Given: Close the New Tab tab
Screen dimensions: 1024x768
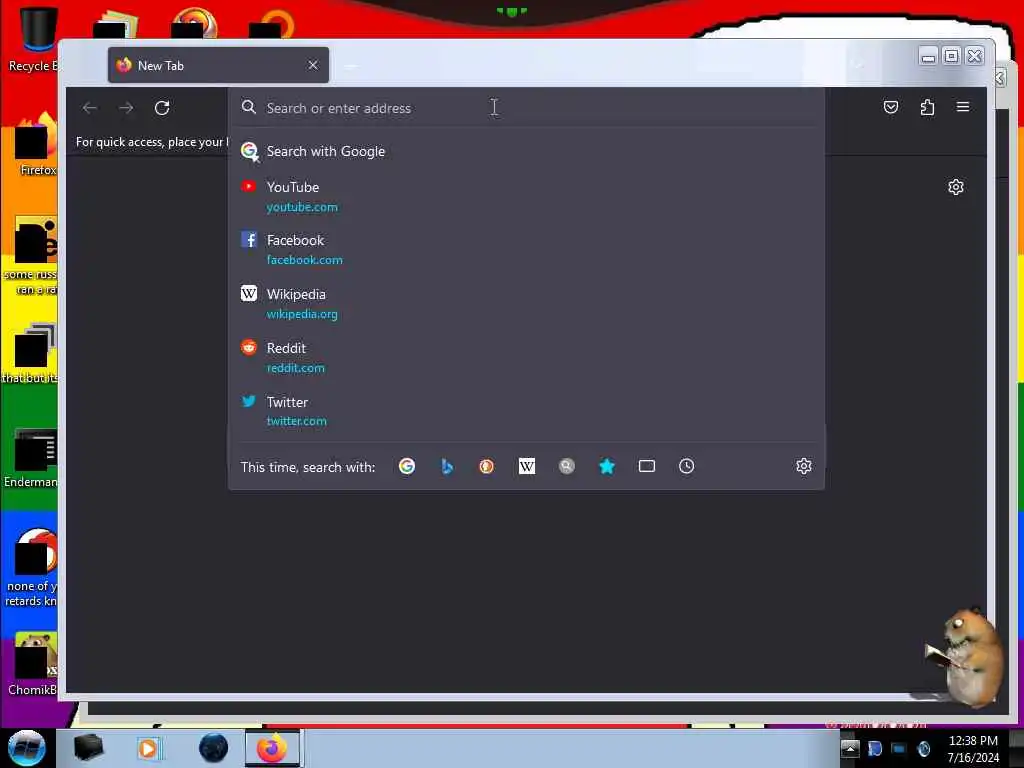Looking at the screenshot, I should [x=313, y=65].
